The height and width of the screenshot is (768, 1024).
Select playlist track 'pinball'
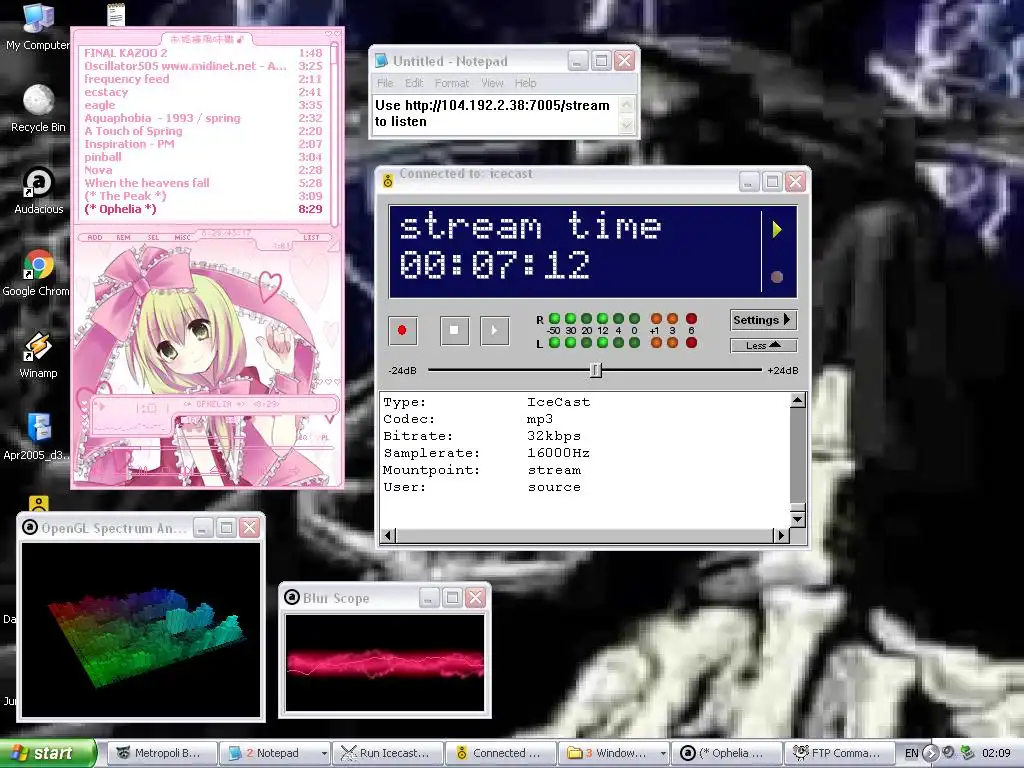coord(202,157)
